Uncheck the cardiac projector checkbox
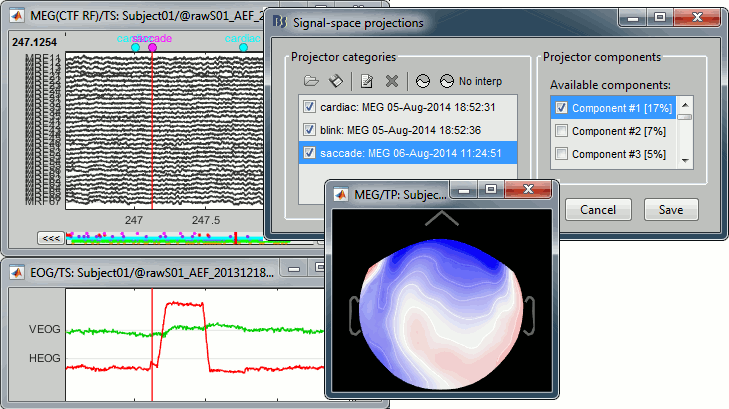 [x=310, y=106]
